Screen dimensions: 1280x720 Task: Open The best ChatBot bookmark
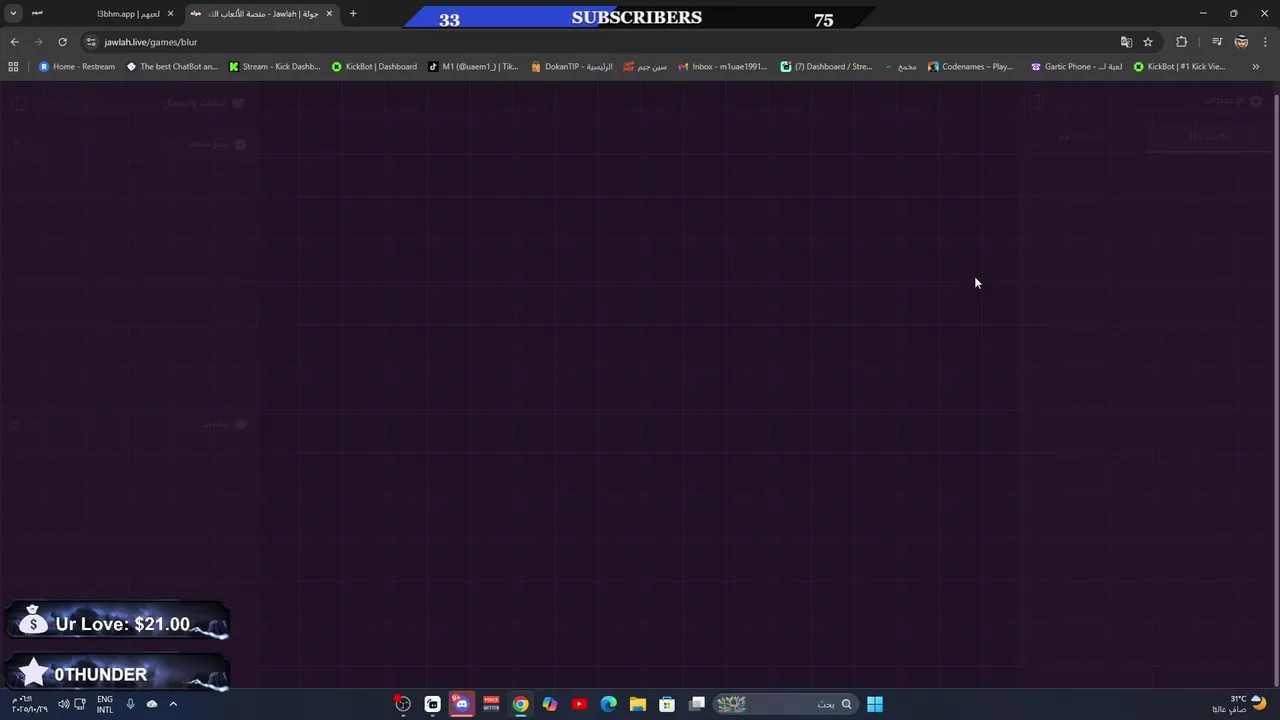[172, 67]
